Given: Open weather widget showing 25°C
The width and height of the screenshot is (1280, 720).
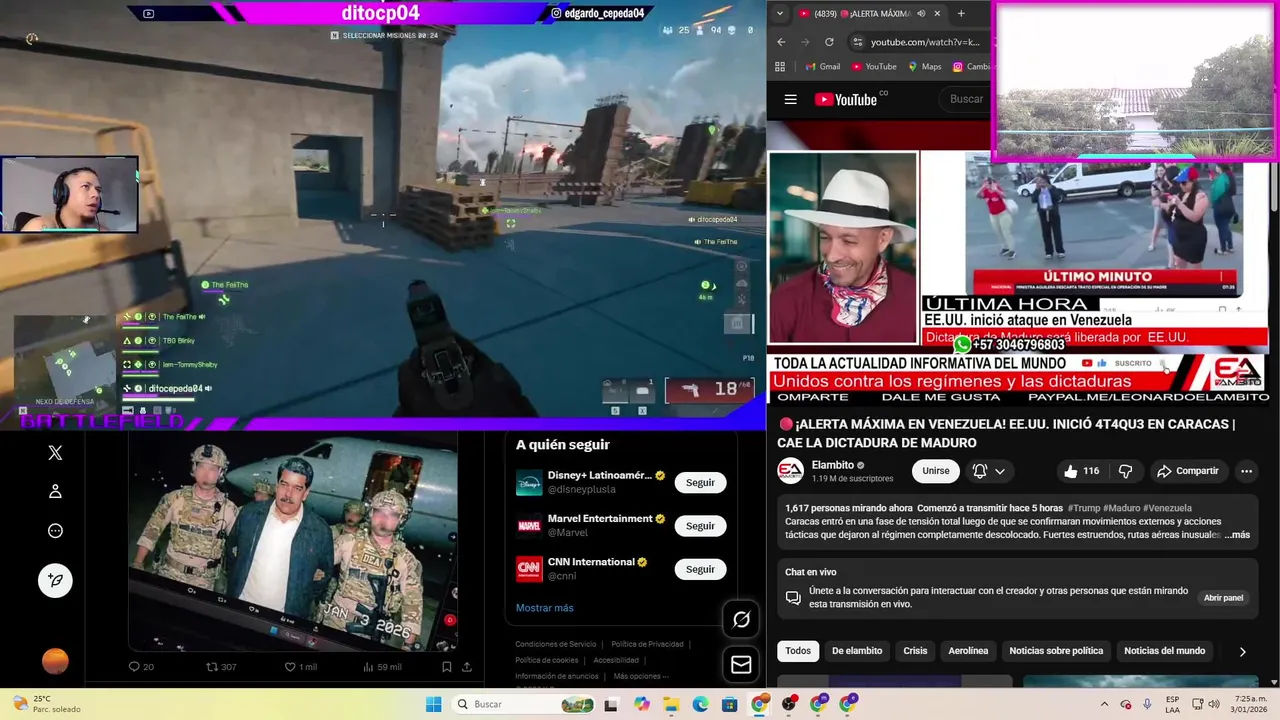Looking at the screenshot, I should coord(48,704).
